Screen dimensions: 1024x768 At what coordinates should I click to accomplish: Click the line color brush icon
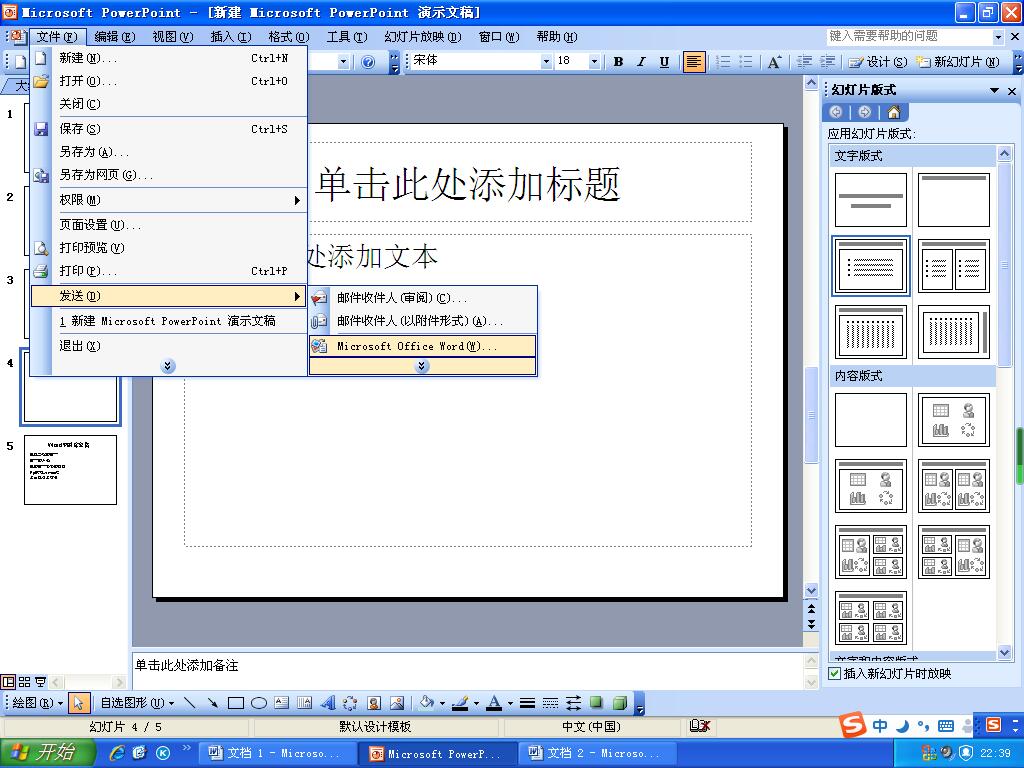point(460,703)
